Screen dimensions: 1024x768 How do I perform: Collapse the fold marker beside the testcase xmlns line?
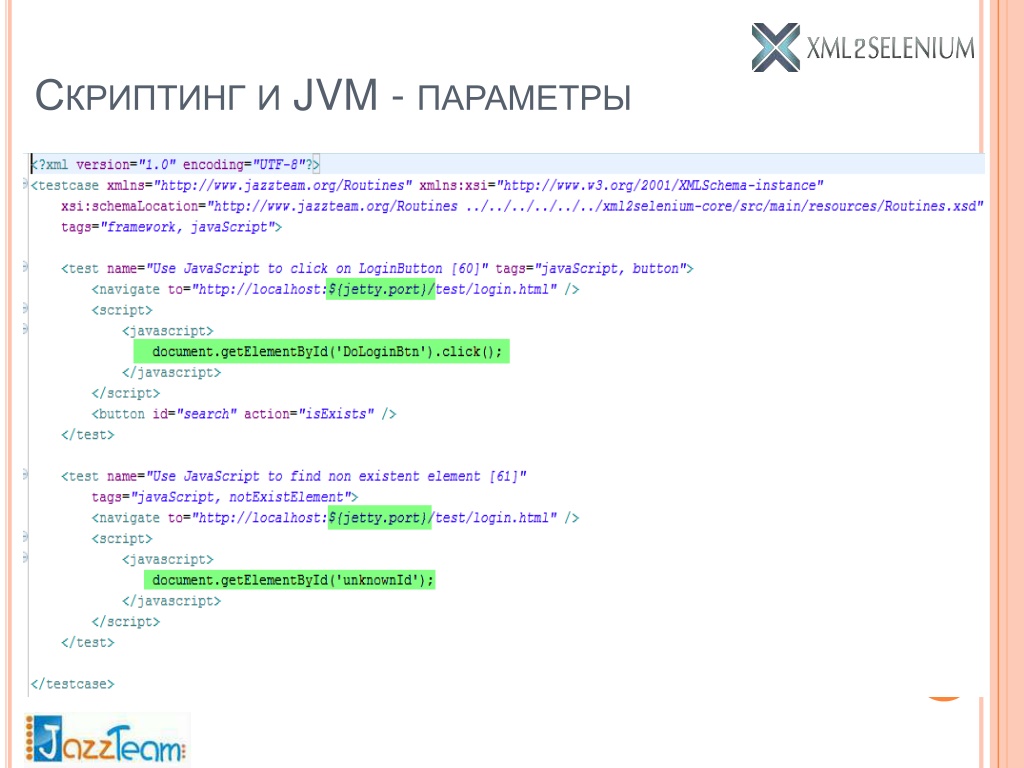click(x=25, y=185)
